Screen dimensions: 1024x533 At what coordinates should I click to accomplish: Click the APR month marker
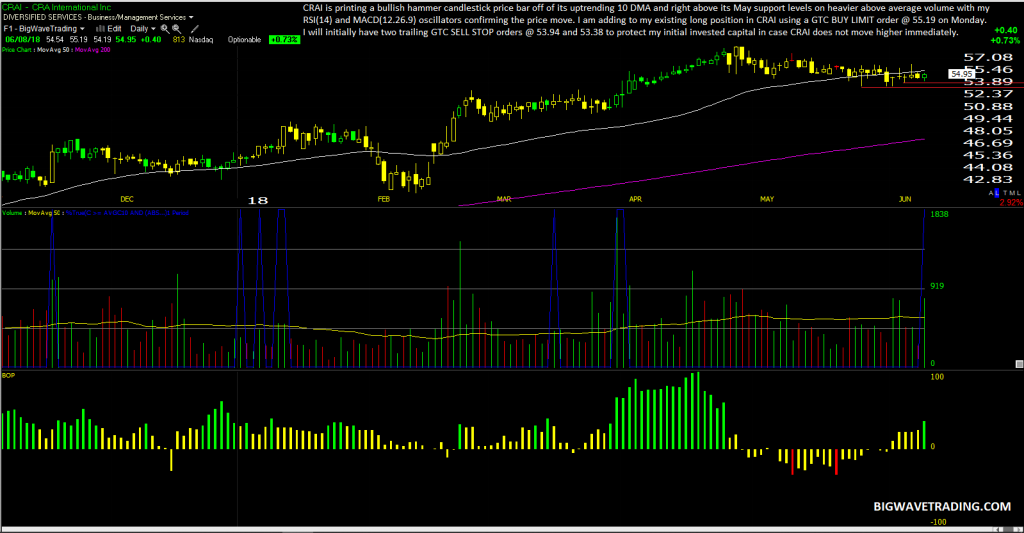coord(635,199)
